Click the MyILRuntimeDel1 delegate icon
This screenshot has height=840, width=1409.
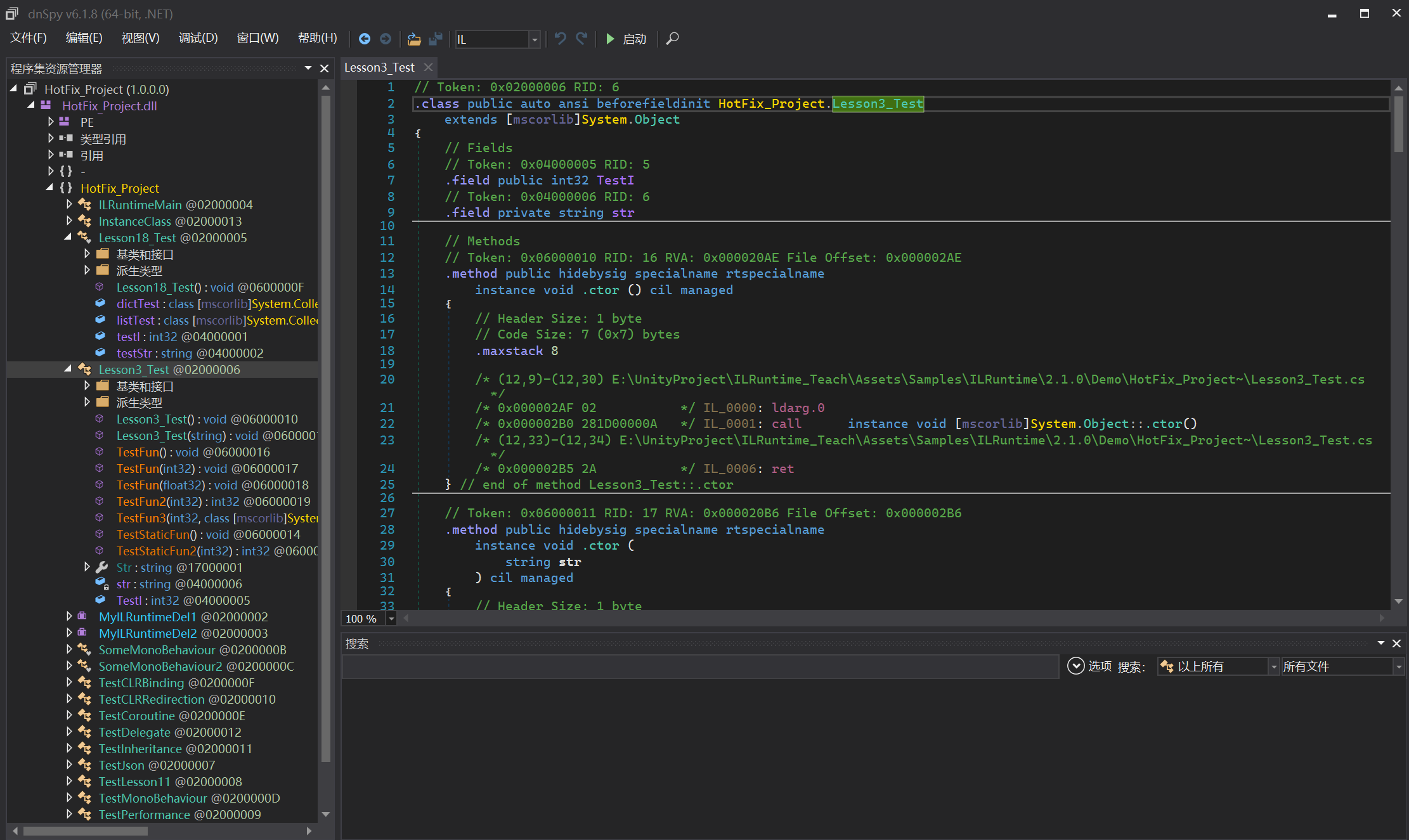tap(82, 616)
